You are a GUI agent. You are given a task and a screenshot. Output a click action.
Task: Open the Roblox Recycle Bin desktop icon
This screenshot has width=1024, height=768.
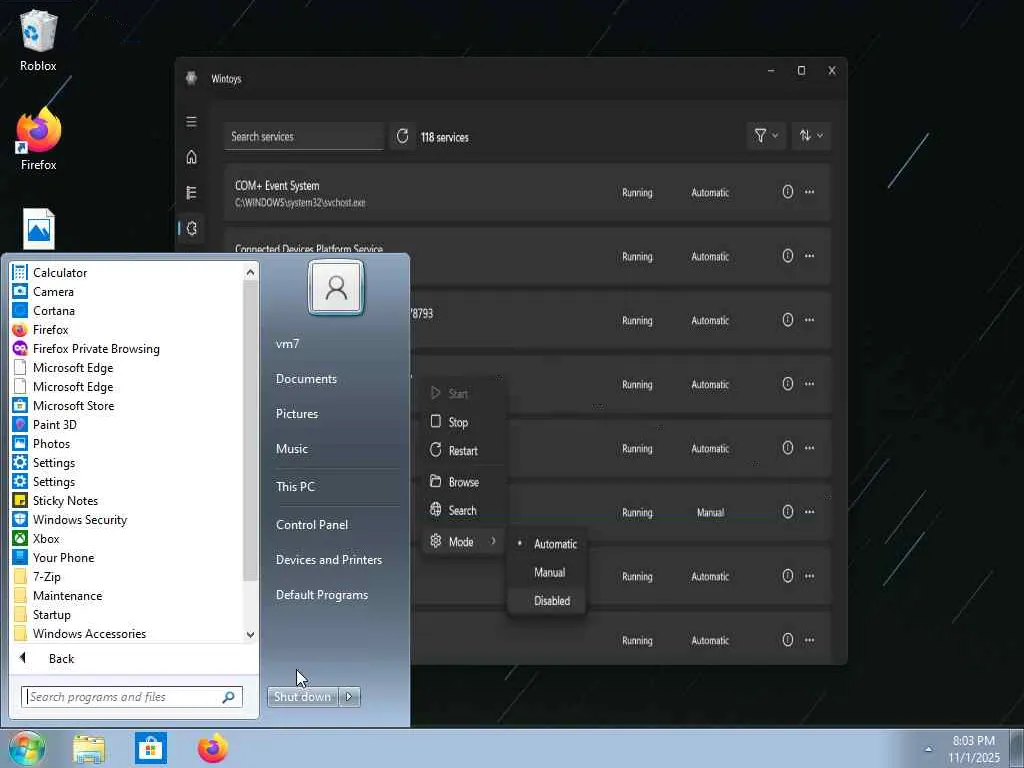[39, 40]
